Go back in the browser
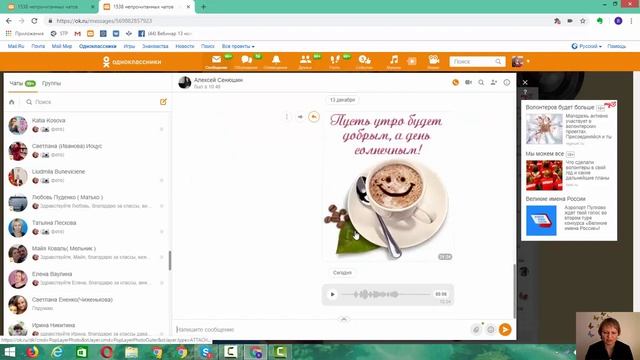Viewport: 640px width, 360px height. pyautogui.click(x=9, y=21)
